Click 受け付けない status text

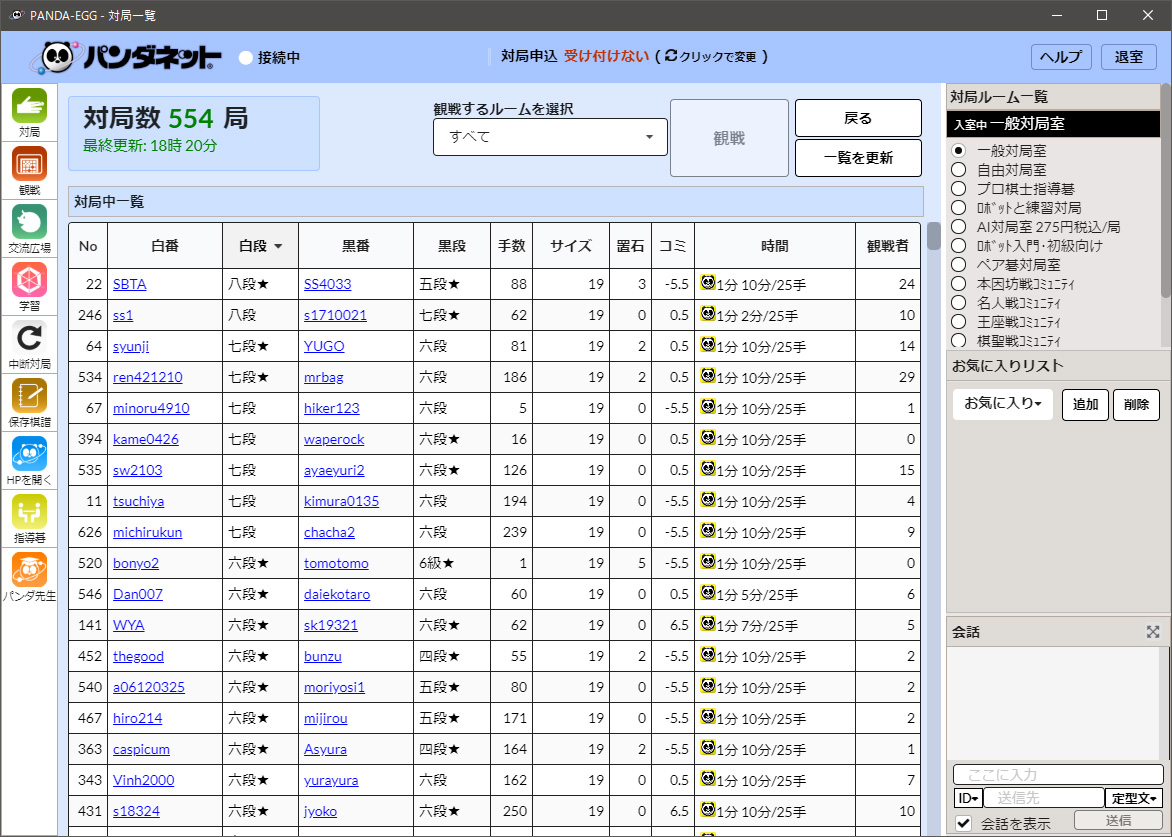point(606,56)
